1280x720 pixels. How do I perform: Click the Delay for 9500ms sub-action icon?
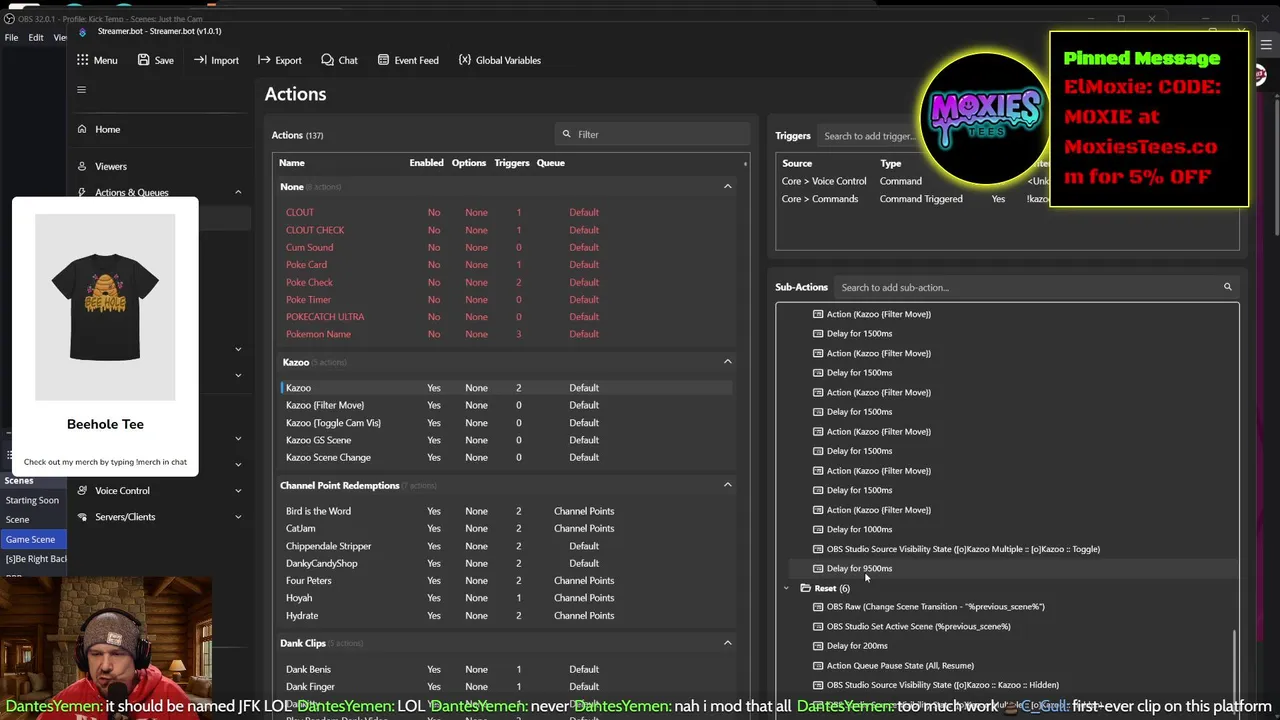click(818, 569)
